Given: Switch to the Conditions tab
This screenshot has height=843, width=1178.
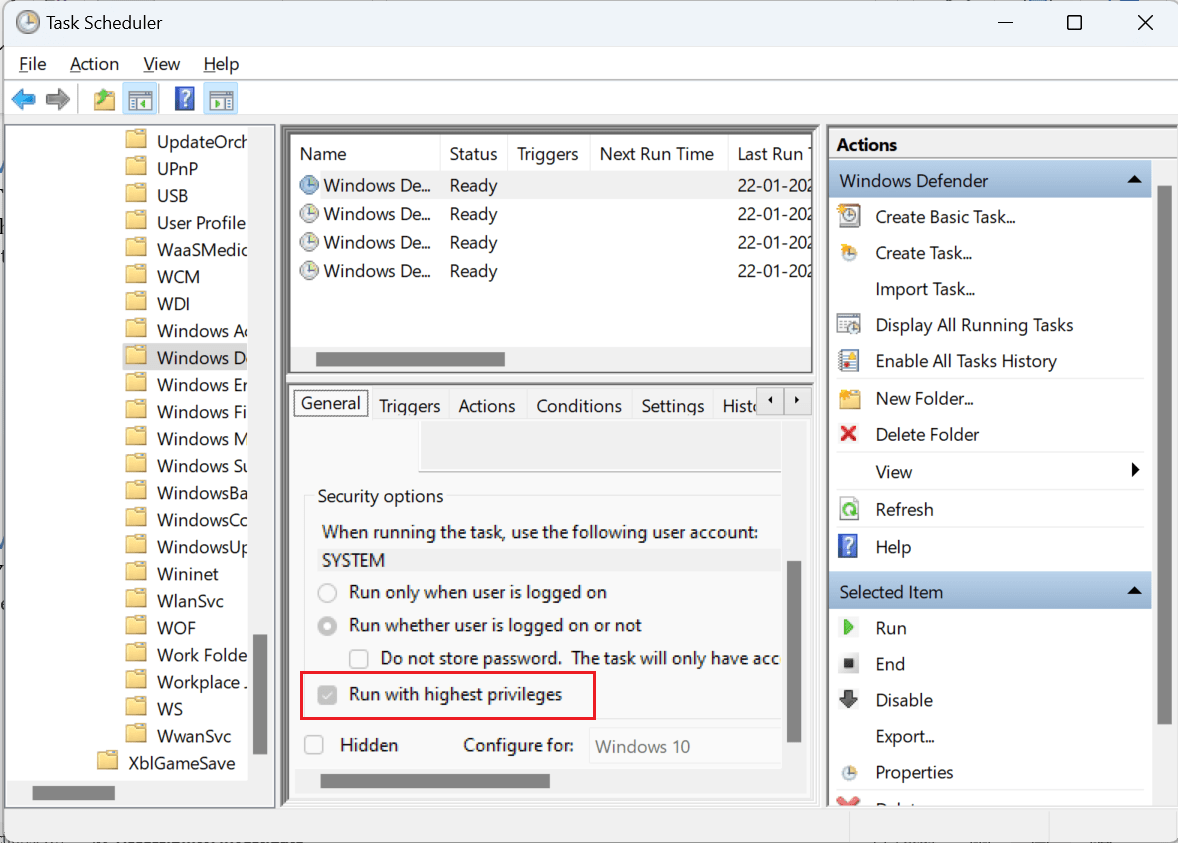Looking at the screenshot, I should pos(579,405).
